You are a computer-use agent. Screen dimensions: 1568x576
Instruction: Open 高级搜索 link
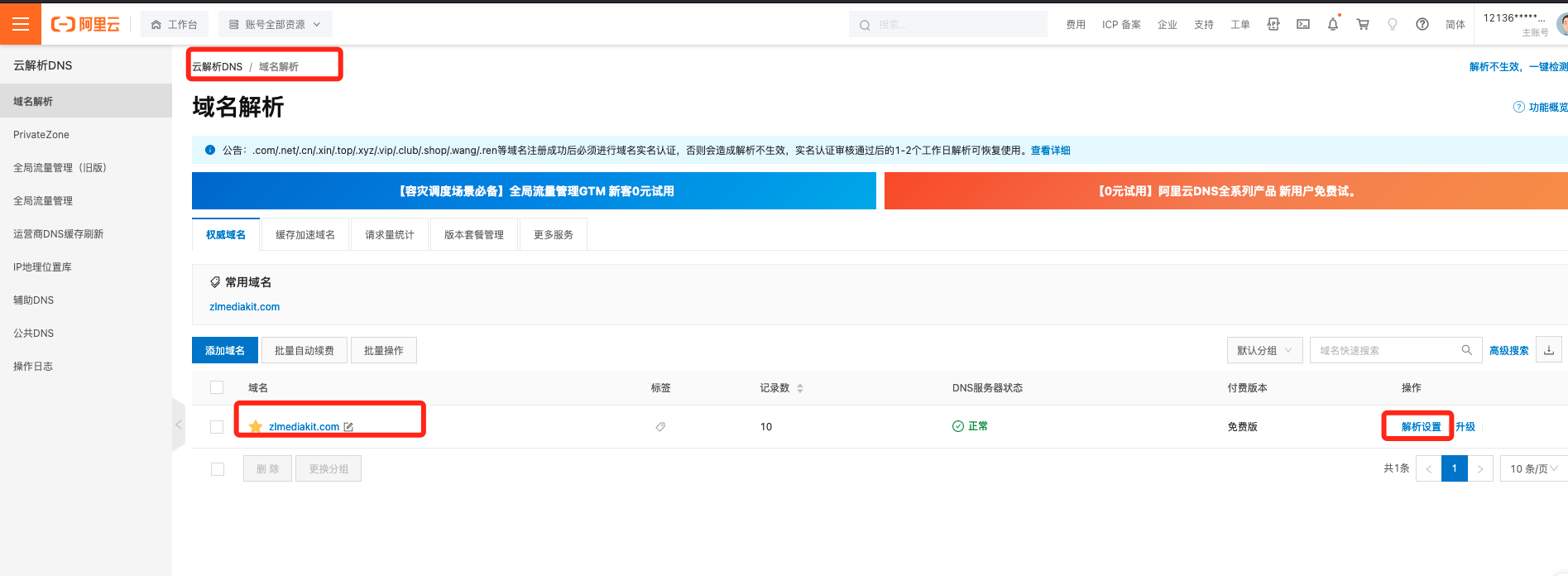point(1509,351)
